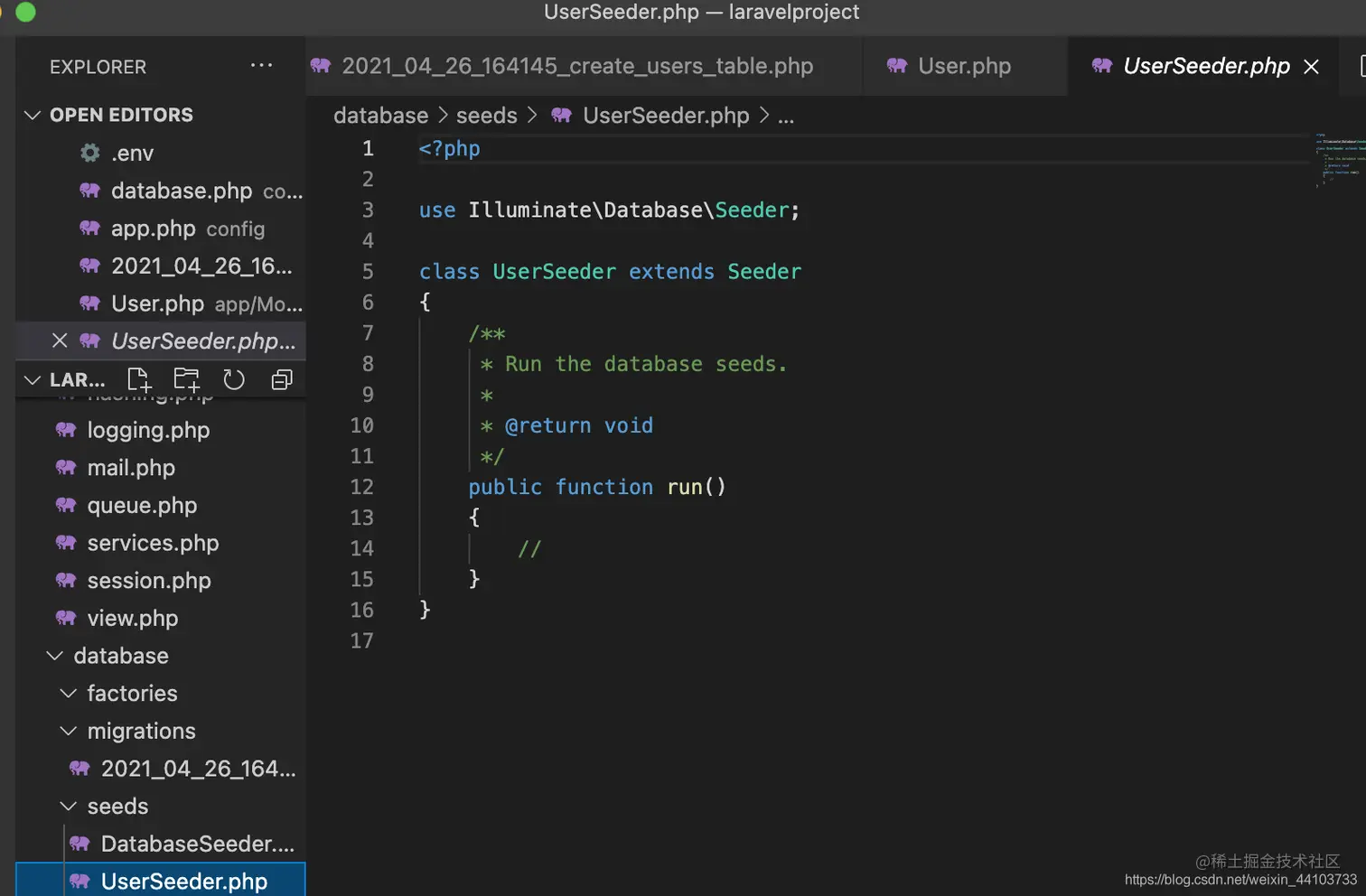Click PHP icon beside DatabaseSeeder file
This screenshot has height=896, width=1366.
point(80,844)
